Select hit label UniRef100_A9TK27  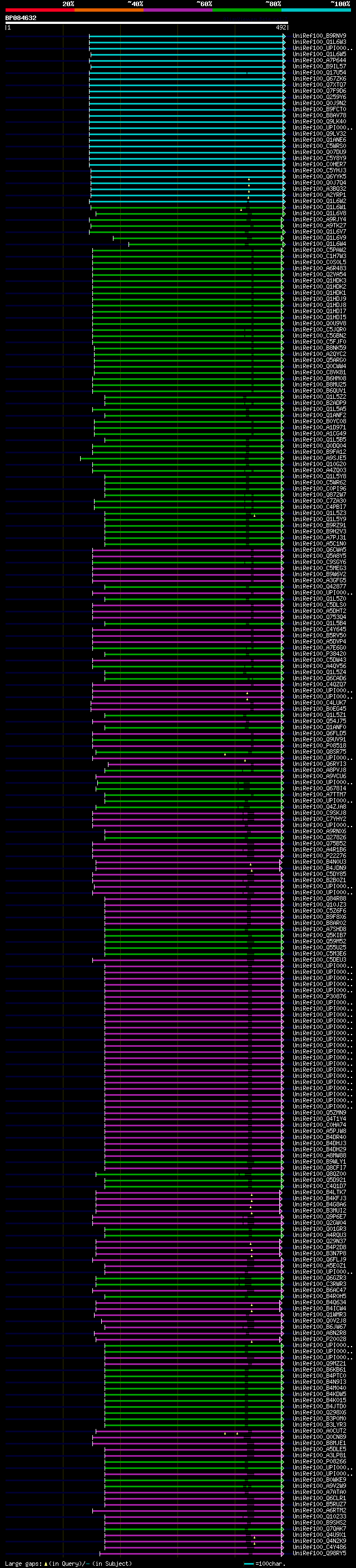point(319,225)
